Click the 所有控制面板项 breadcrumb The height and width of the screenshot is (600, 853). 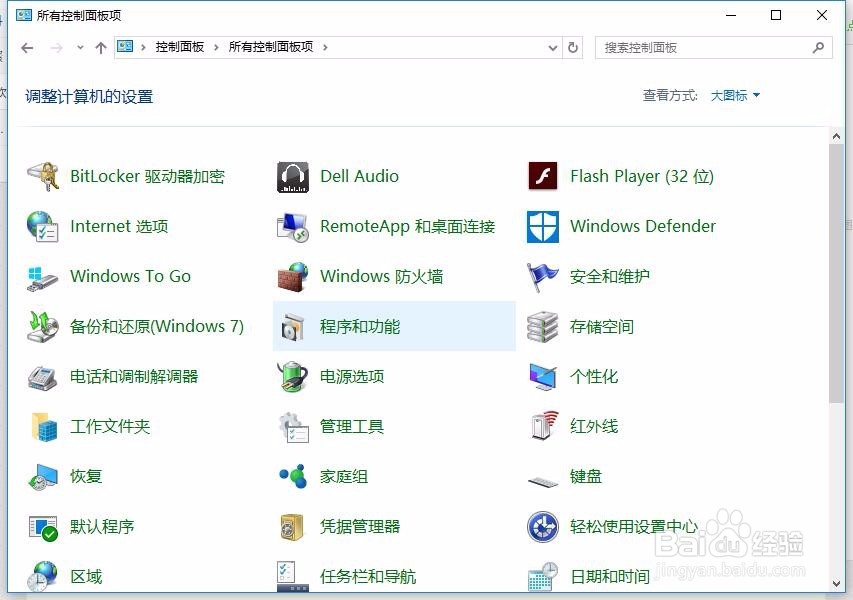(x=271, y=47)
